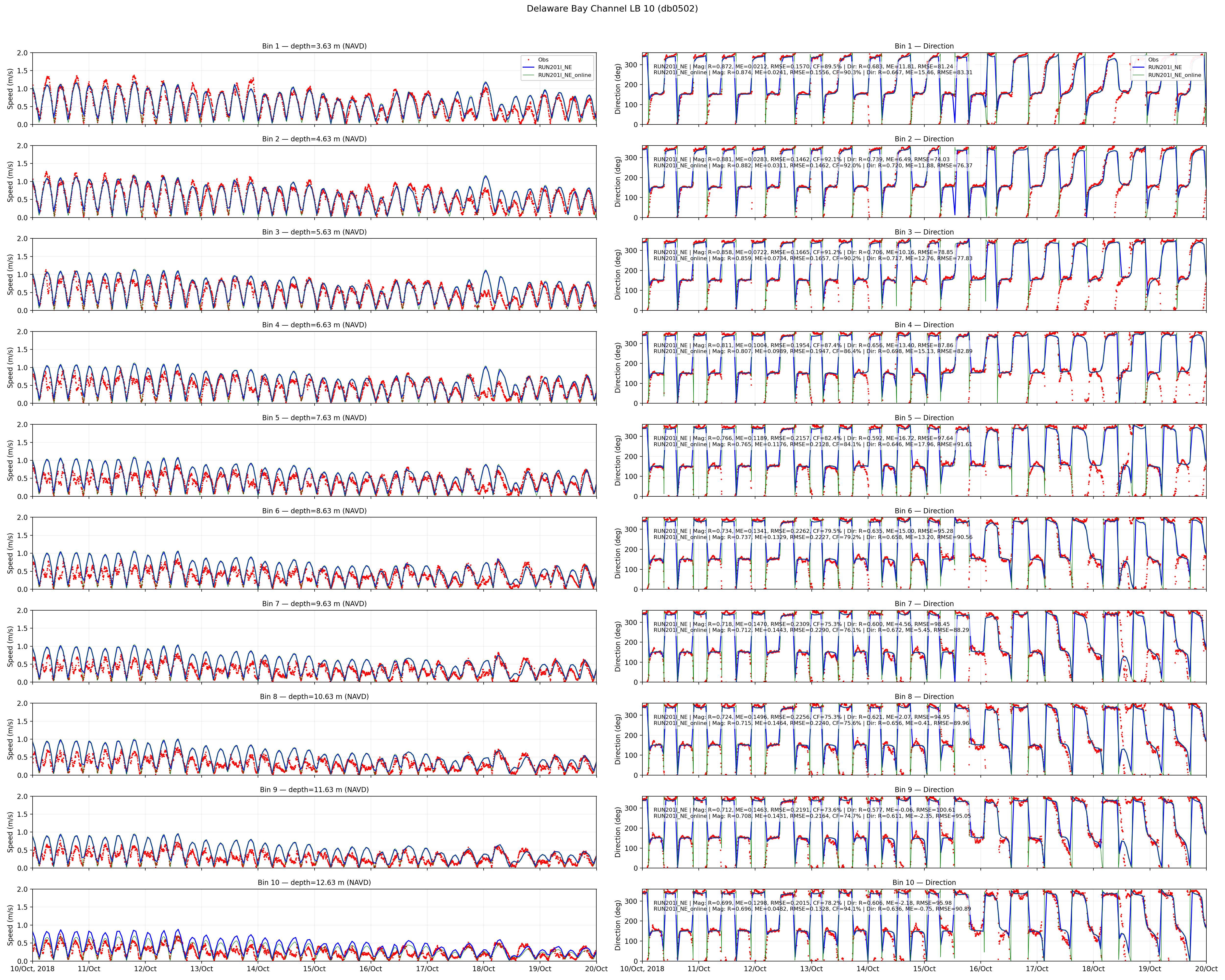This screenshot has width=1225, height=980.
Task: Click the 'Direction (deg)' y-axis label of Bin 6
Action: point(618,553)
